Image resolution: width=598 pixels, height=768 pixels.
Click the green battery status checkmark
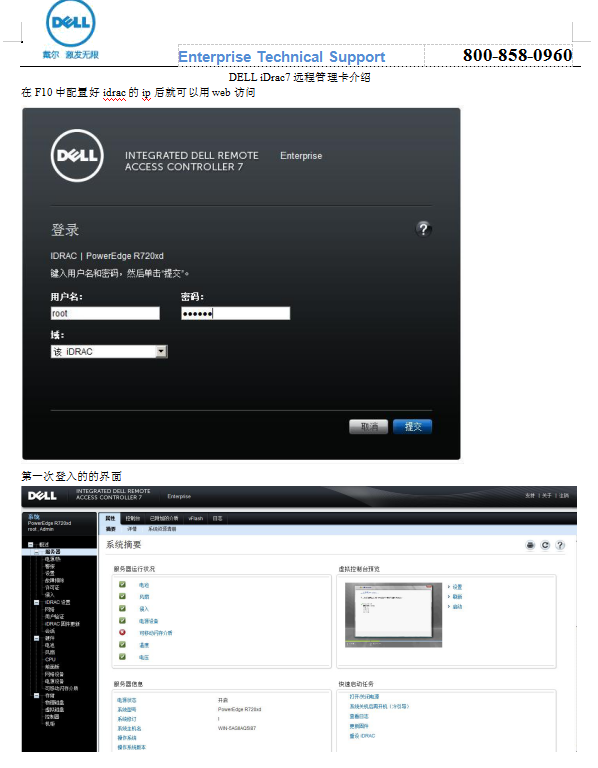tap(122, 584)
